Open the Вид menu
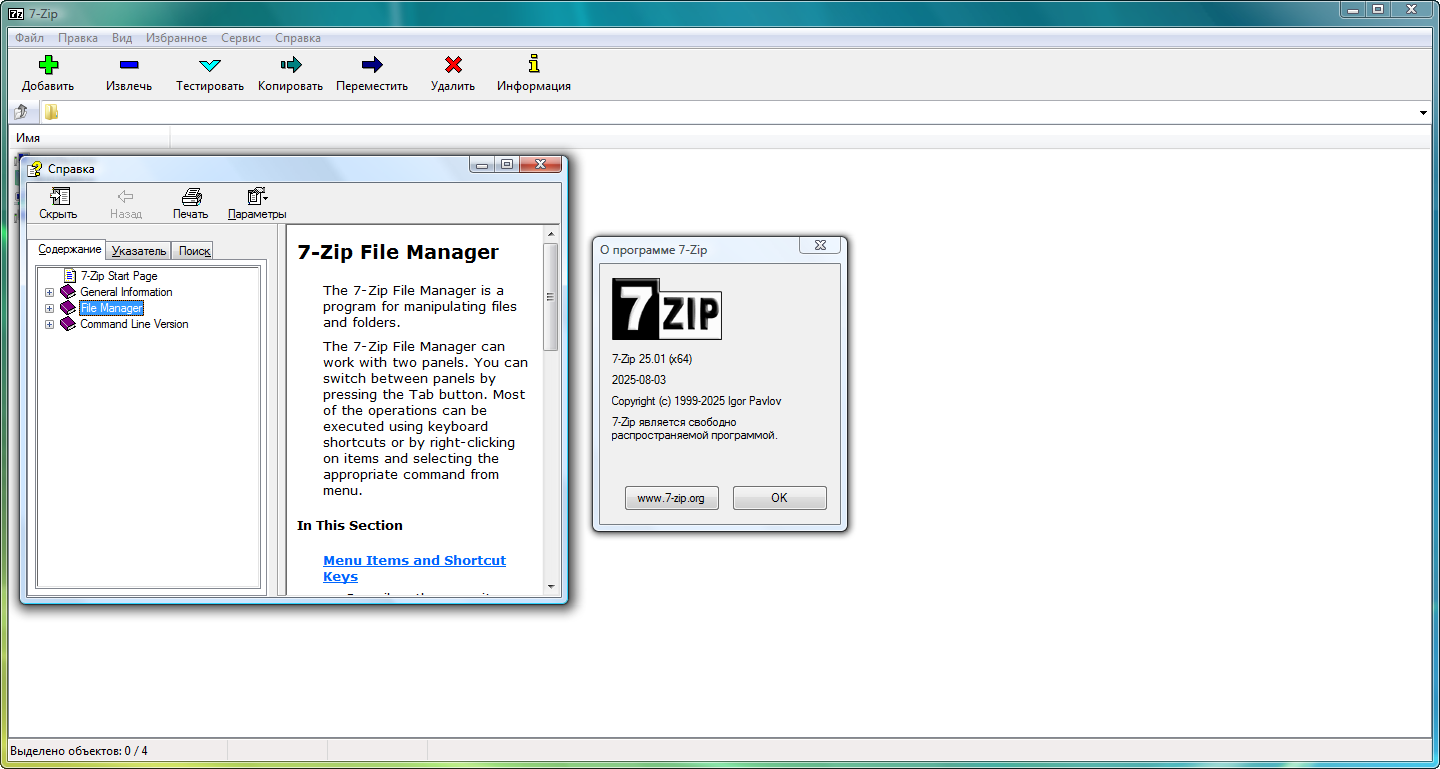The height and width of the screenshot is (769, 1440). [122, 38]
